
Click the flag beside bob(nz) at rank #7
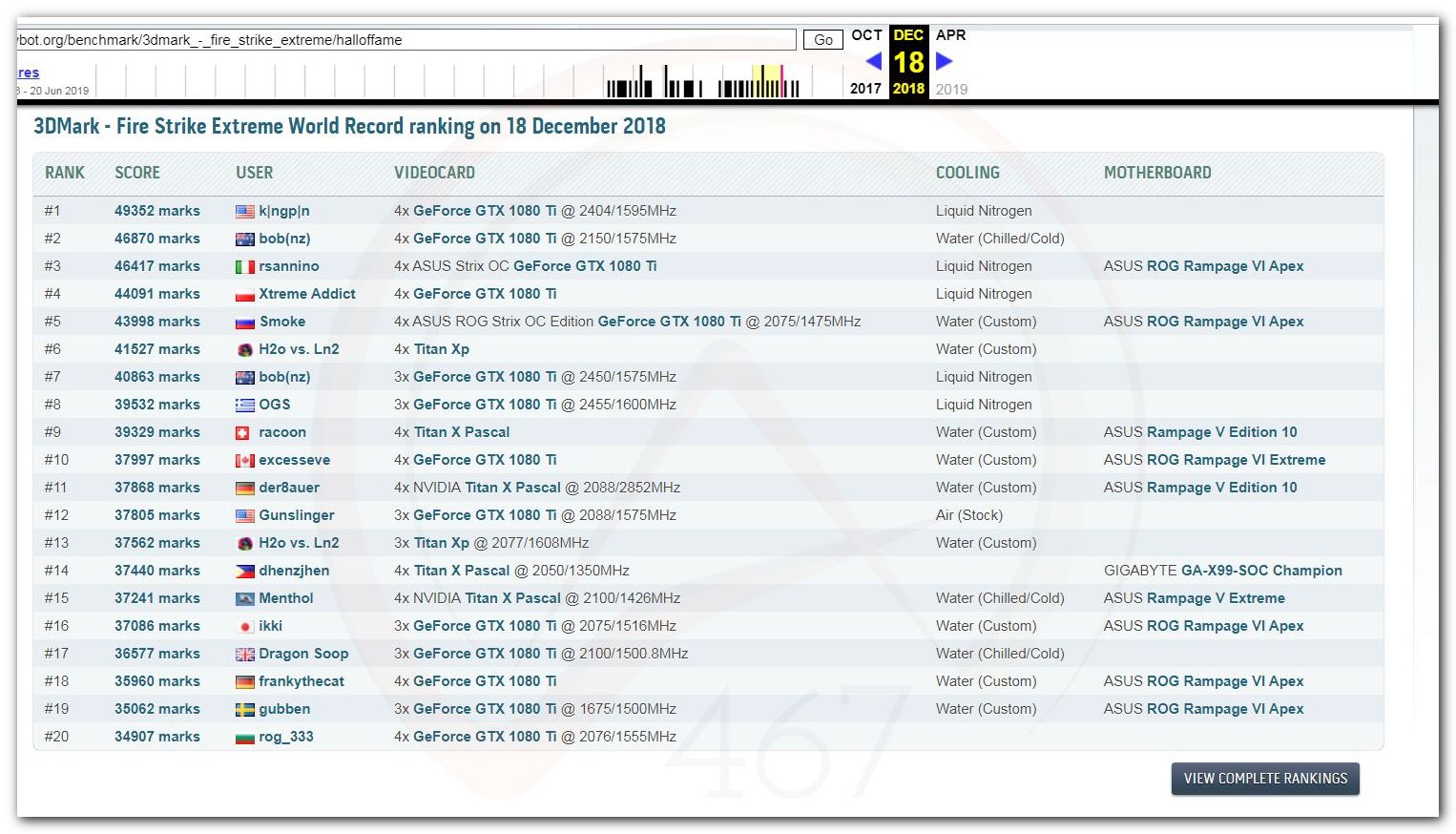tap(245, 378)
